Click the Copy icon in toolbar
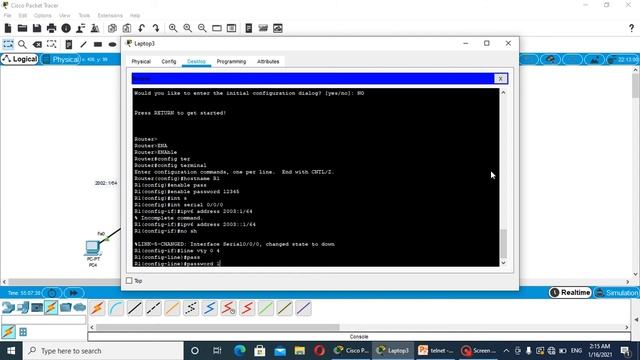Viewport: 640px width, 360px height. click(112, 28)
